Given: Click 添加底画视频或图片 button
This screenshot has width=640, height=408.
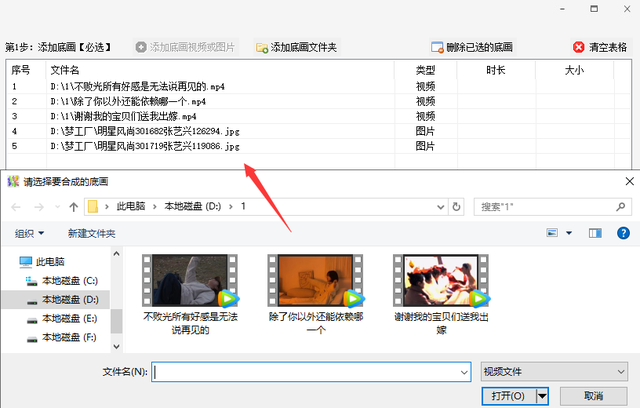Looking at the screenshot, I should (186, 47).
